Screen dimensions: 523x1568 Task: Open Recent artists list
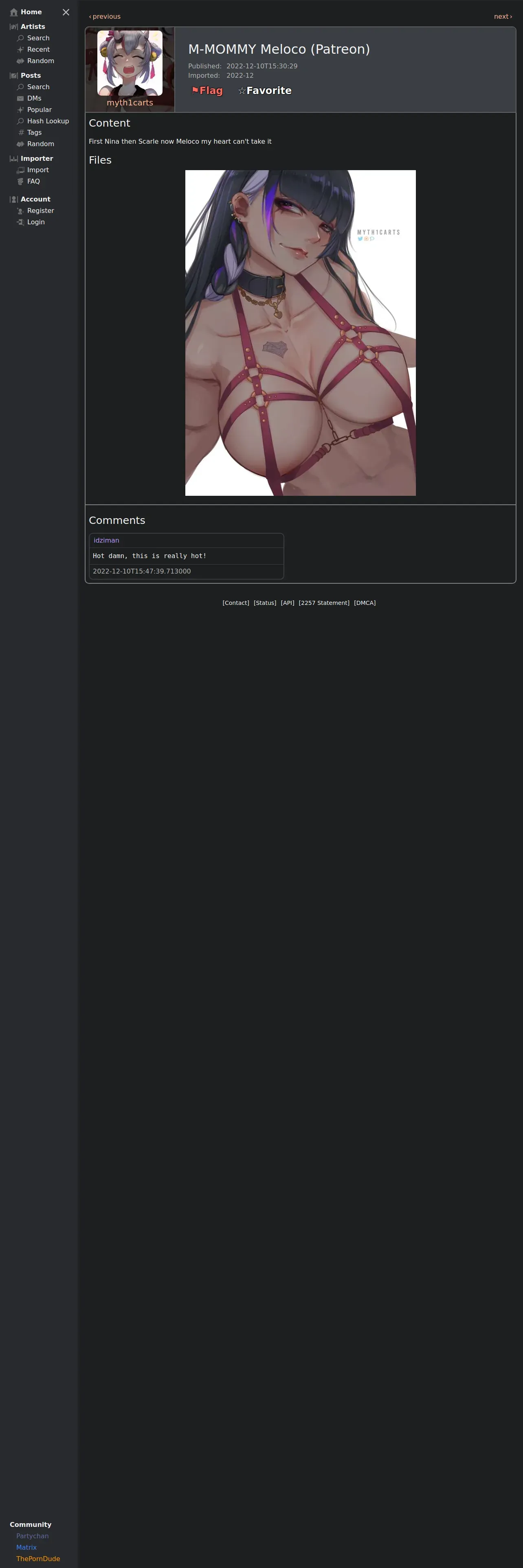pyautogui.click(x=38, y=50)
